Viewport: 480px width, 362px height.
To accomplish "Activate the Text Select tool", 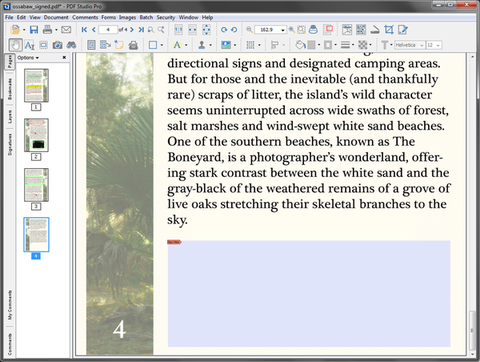I will pos(30,45).
